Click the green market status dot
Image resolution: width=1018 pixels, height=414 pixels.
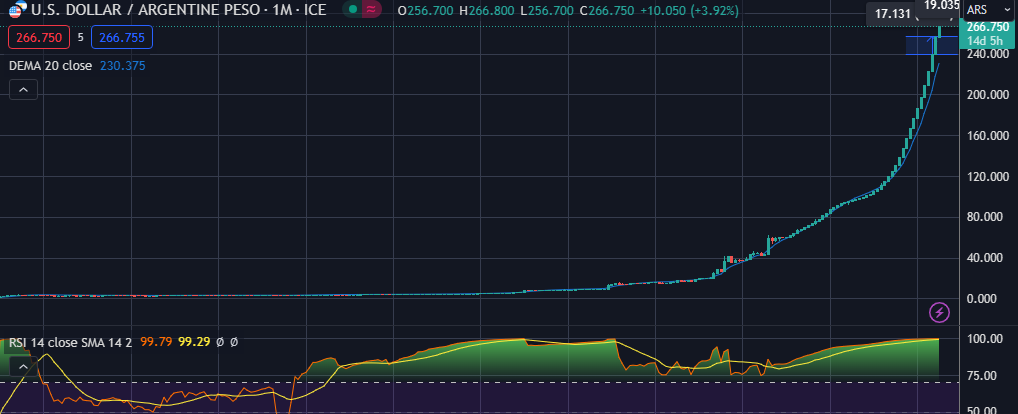pos(352,10)
